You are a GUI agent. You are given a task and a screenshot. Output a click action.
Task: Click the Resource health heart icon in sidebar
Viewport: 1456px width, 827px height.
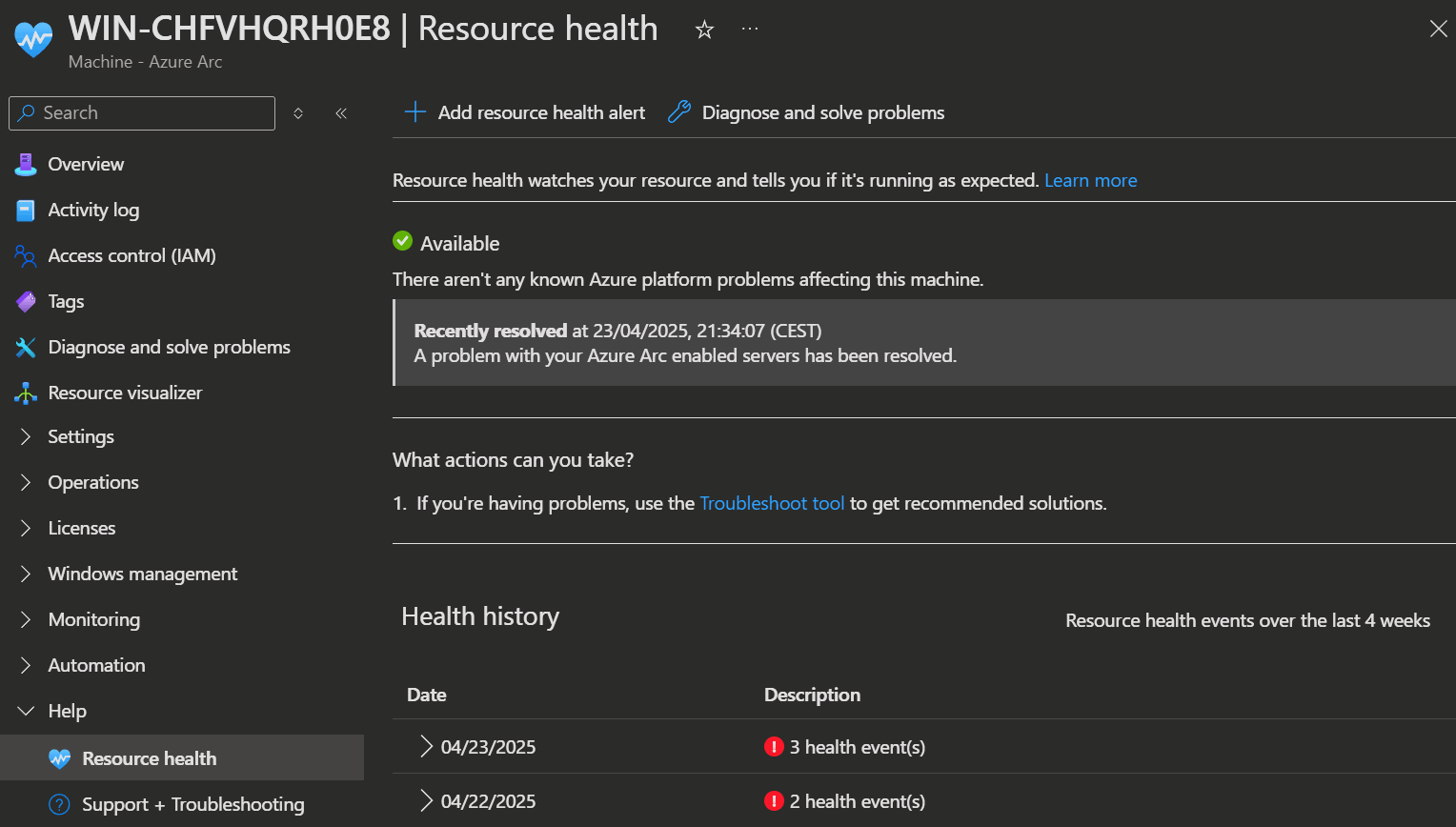tap(59, 758)
